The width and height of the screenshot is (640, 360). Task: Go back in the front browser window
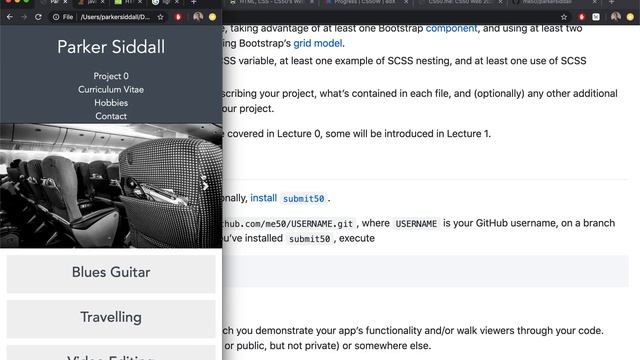coord(10,17)
